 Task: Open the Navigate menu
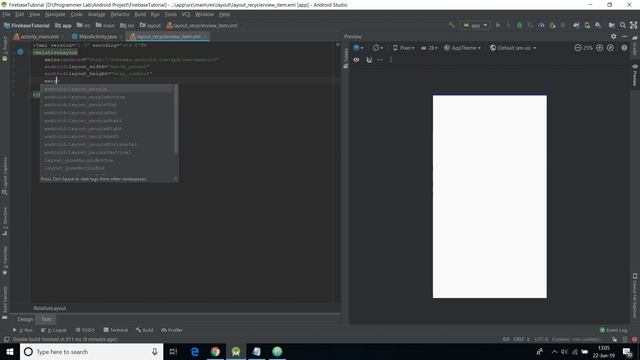[55, 14]
